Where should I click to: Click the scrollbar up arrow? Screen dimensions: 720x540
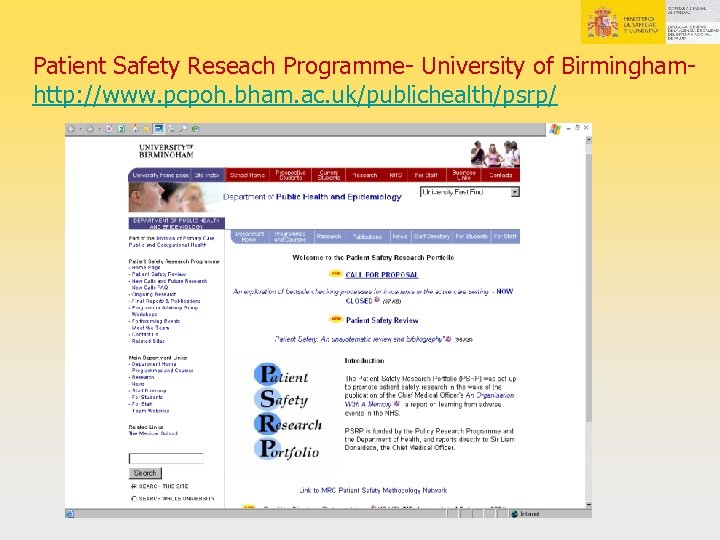pyautogui.click(x=589, y=139)
